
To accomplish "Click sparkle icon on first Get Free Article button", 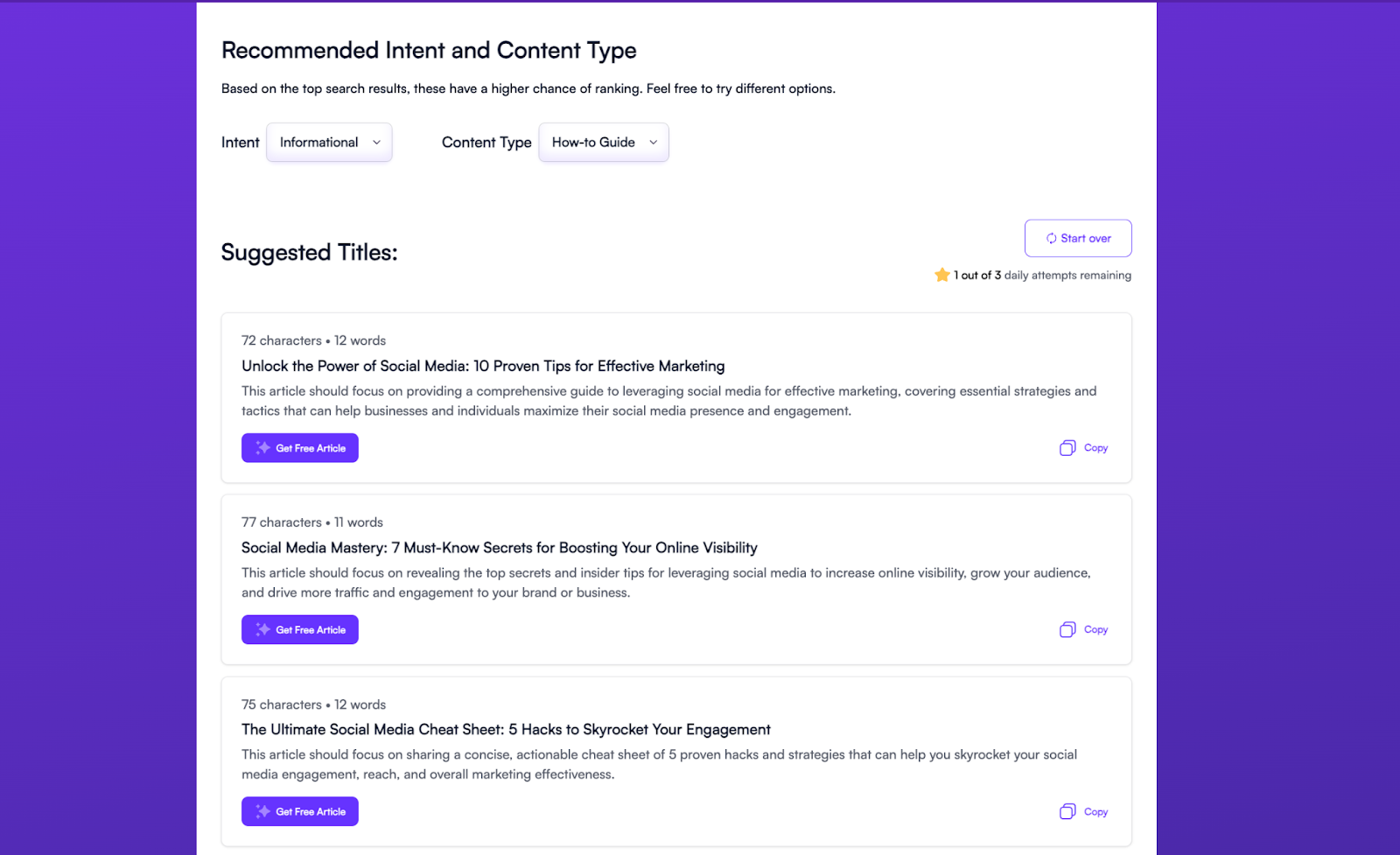I will tap(262, 448).
